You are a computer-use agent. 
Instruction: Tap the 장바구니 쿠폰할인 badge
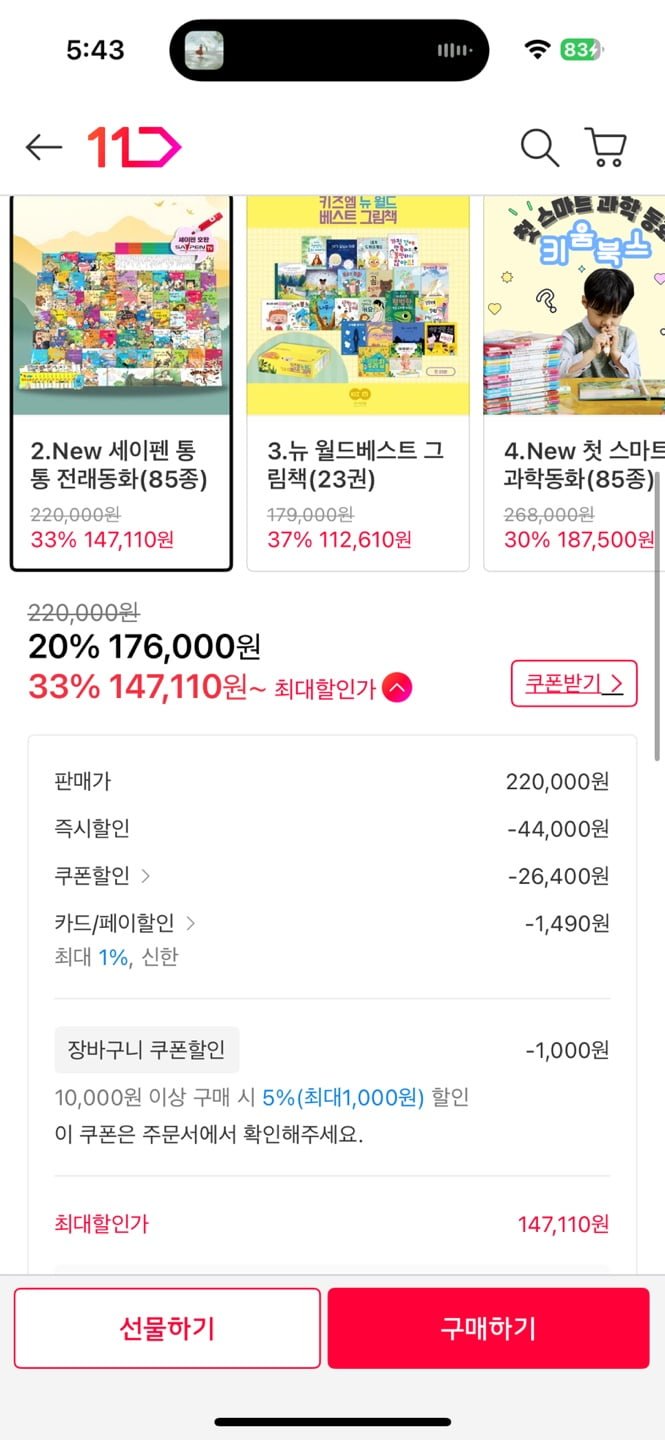click(x=146, y=1050)
